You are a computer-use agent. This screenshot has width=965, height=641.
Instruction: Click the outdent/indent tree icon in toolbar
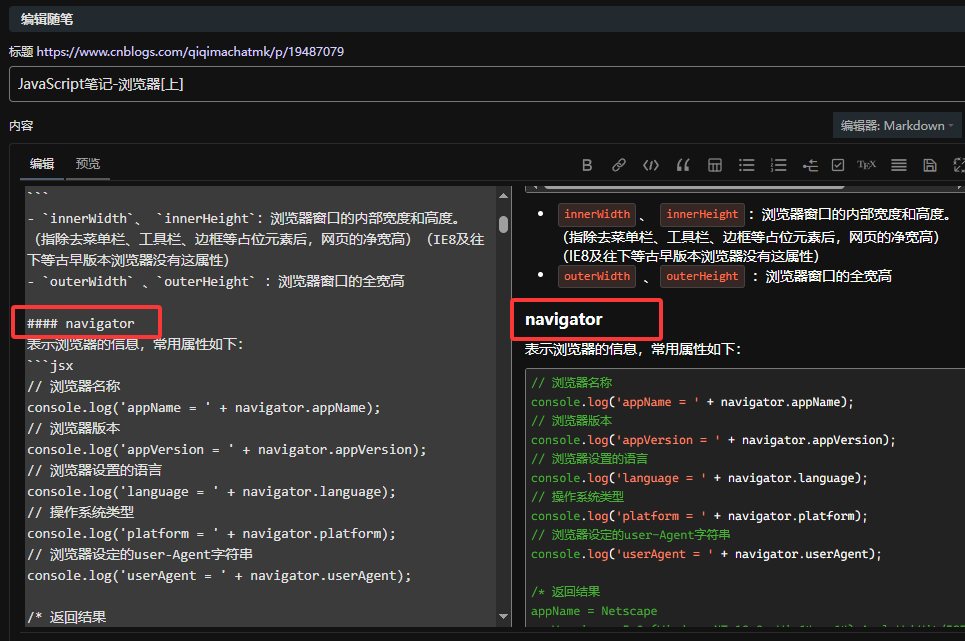pyautogui.click(x=810, y=165)
